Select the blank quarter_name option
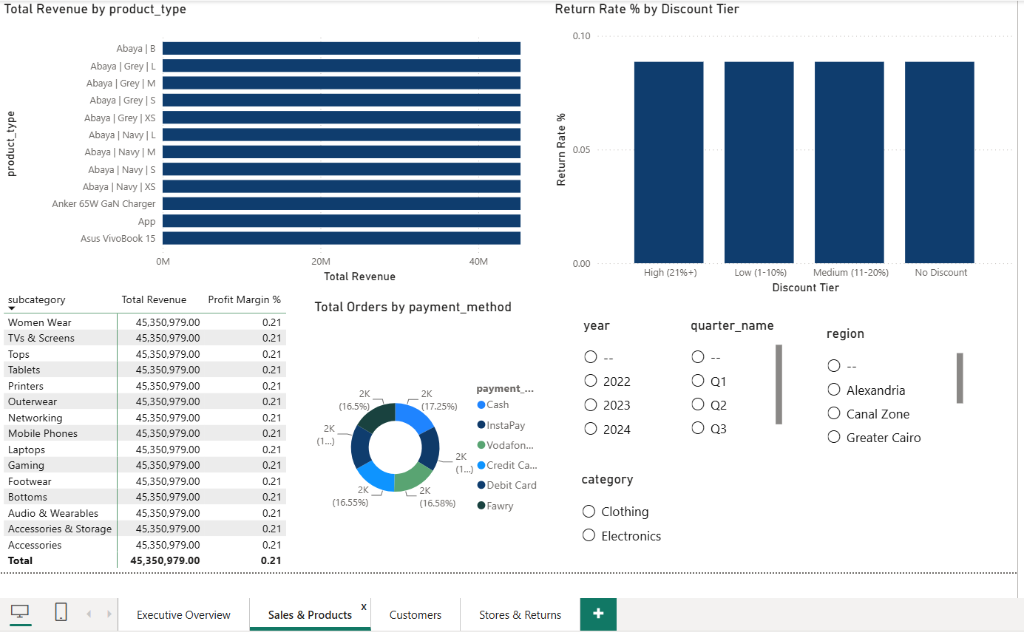 coord(698,356)
